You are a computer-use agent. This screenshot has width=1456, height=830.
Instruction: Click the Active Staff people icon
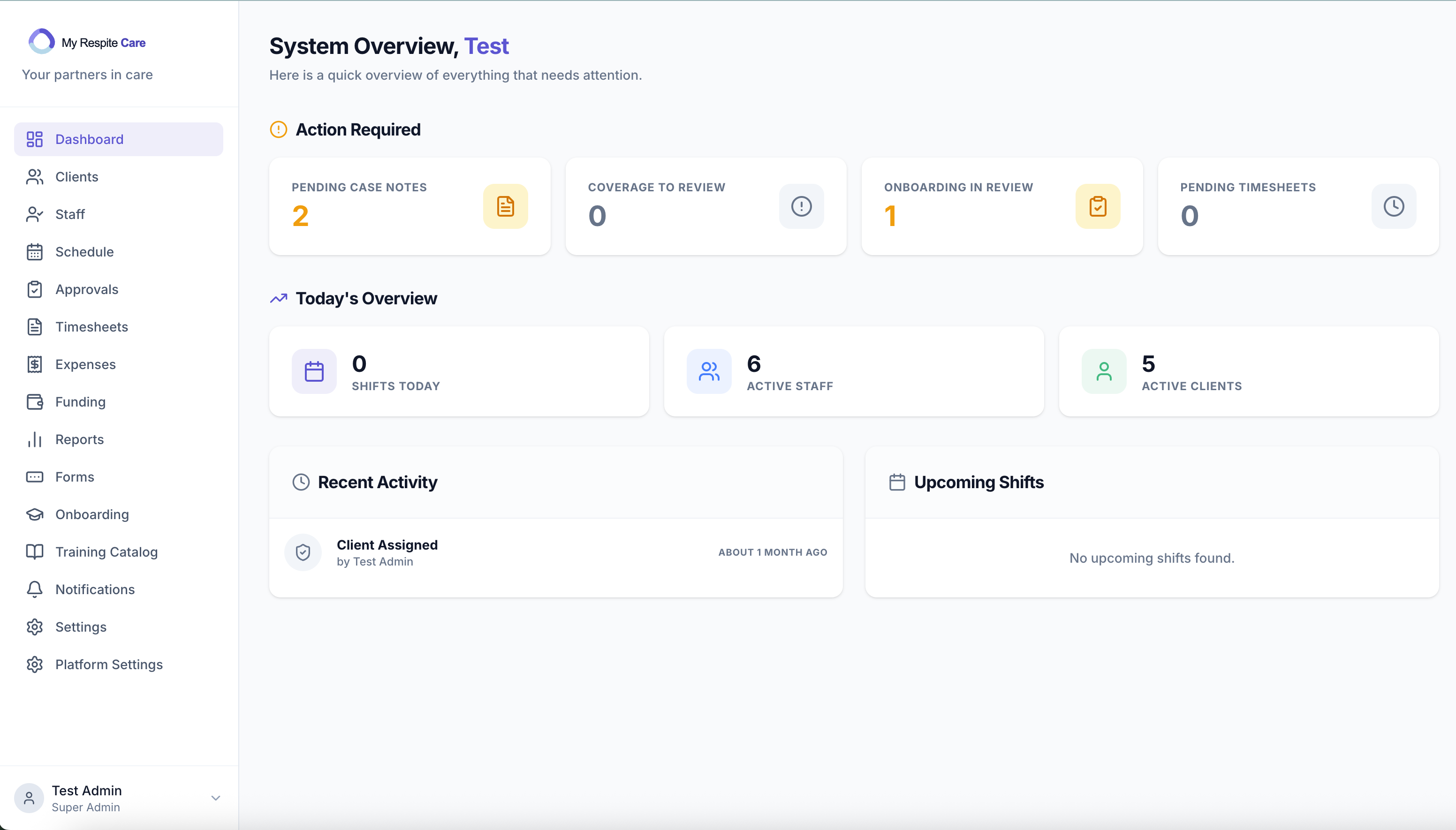pos(709,371)
